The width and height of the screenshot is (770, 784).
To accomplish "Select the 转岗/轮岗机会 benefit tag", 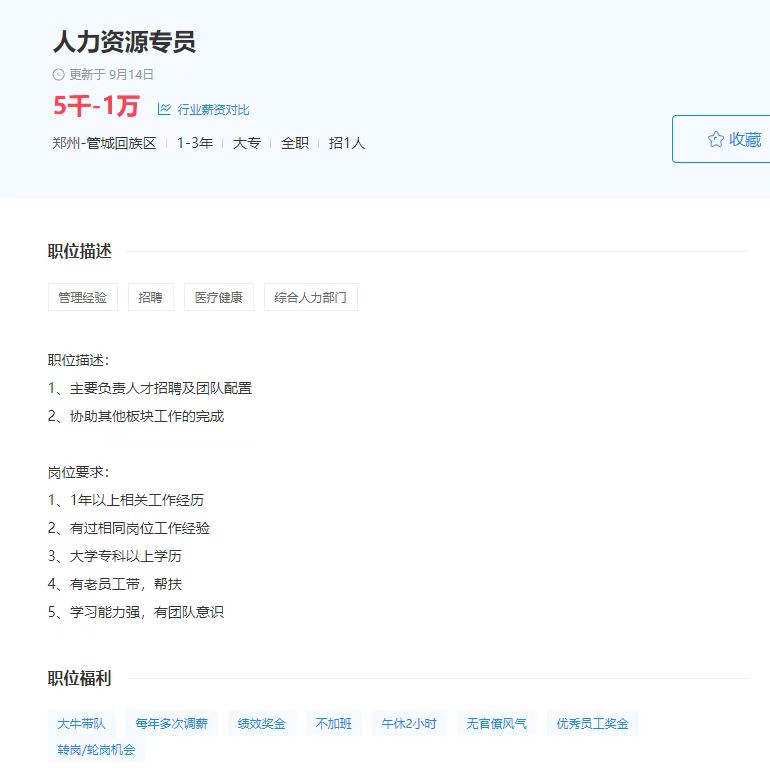I will click(96, 749).
